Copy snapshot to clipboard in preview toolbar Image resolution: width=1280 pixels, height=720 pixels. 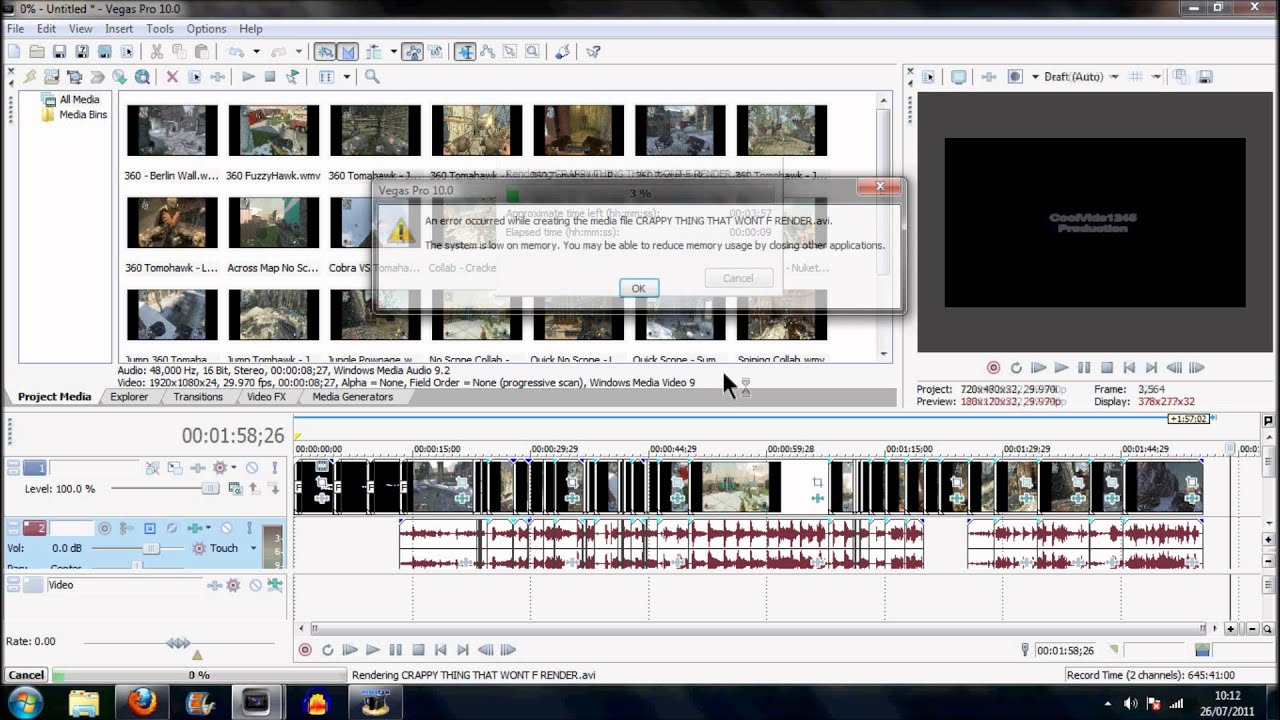coord(1180,76)
